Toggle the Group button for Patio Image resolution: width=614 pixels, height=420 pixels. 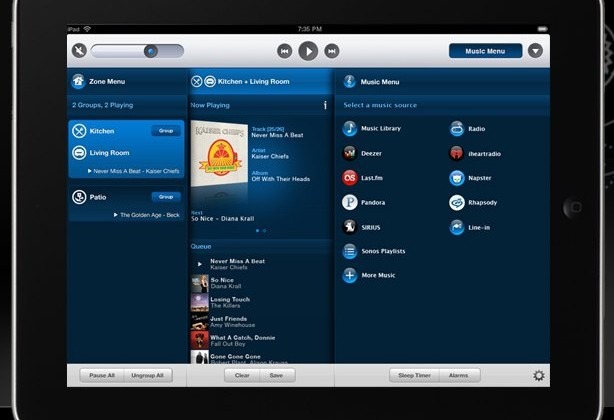pyautogui.click(x=166, y=197)
